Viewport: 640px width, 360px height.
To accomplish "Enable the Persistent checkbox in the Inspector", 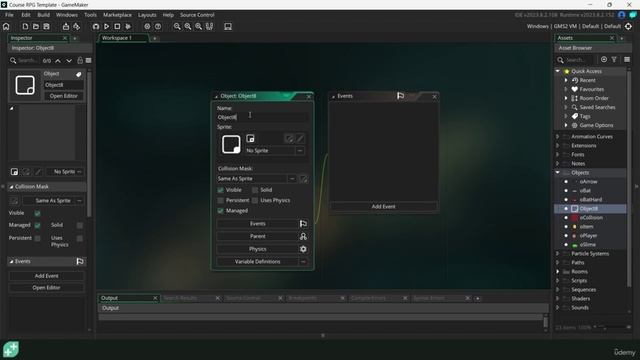I will pyautogui.click(x=38, y=238).
